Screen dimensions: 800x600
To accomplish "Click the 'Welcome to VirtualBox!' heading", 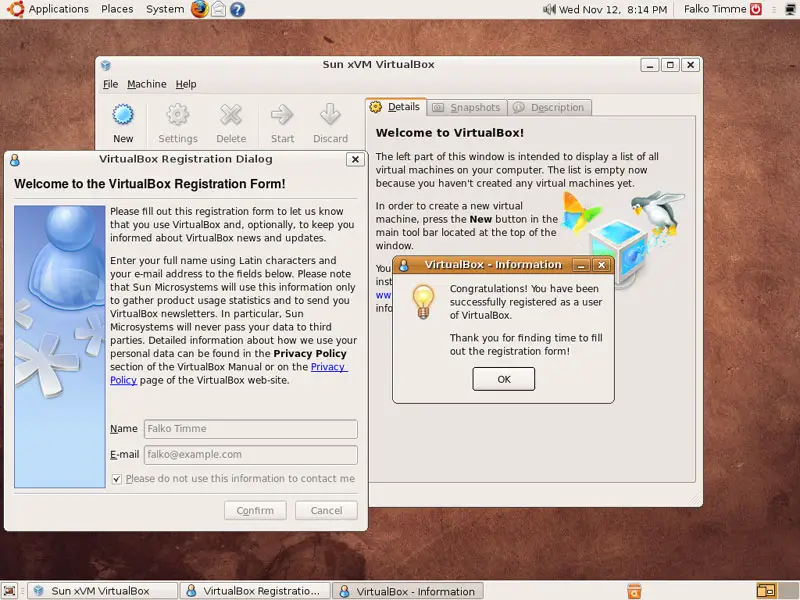I will tap(449, 133).
